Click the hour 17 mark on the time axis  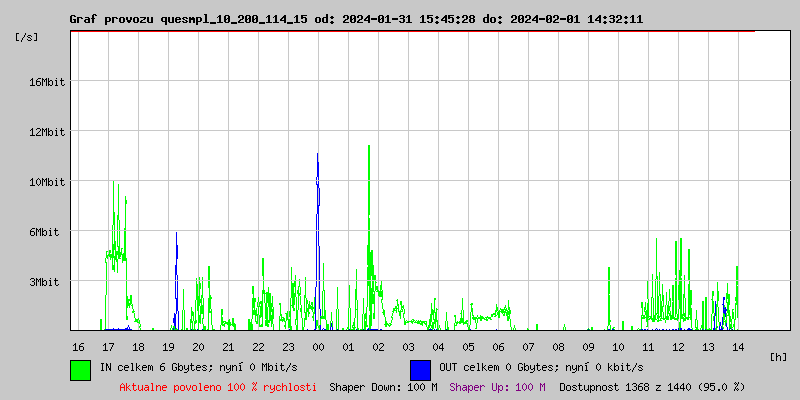(108, 346)
